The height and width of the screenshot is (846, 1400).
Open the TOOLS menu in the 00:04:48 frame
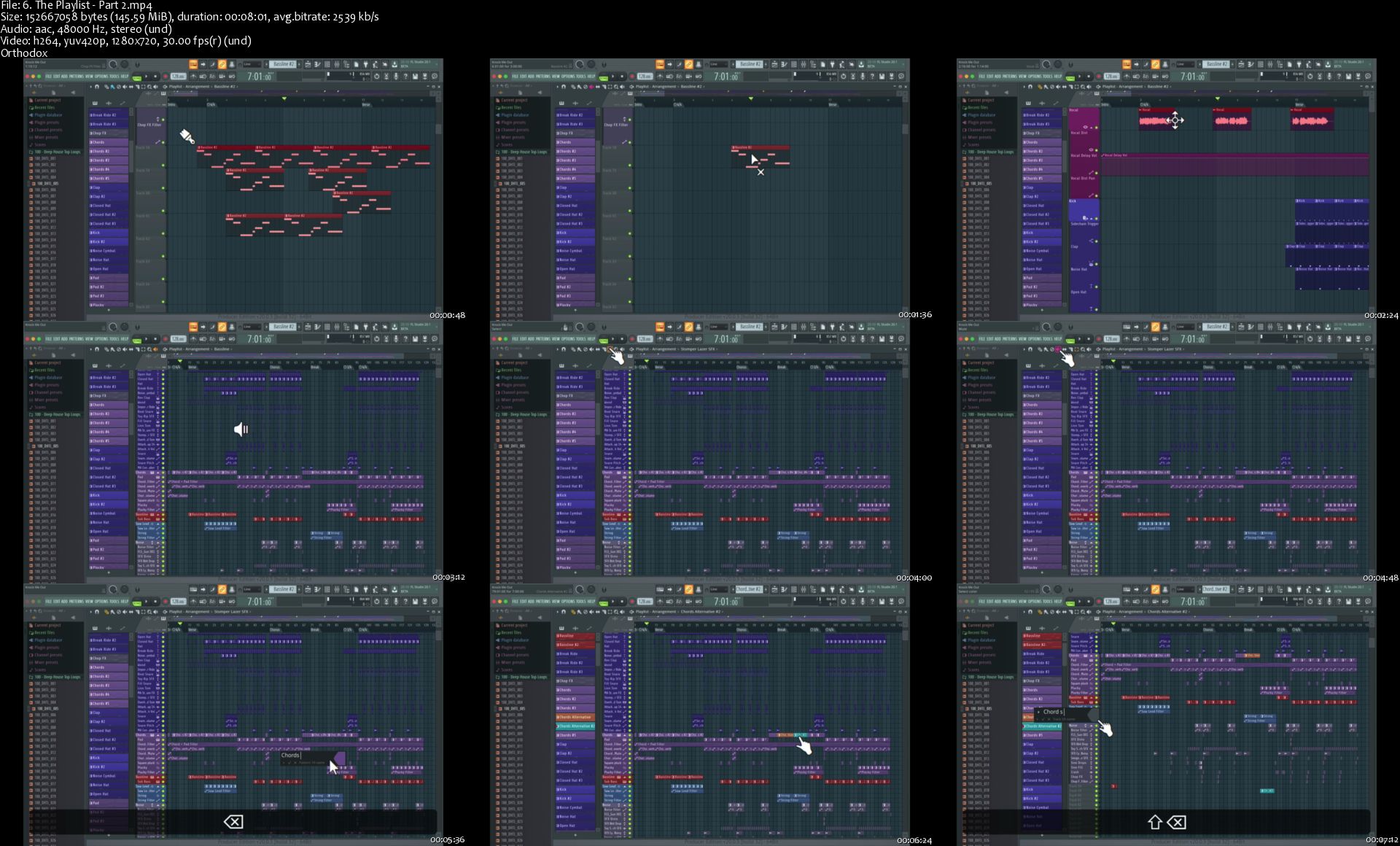click(x=1047, y=339)
